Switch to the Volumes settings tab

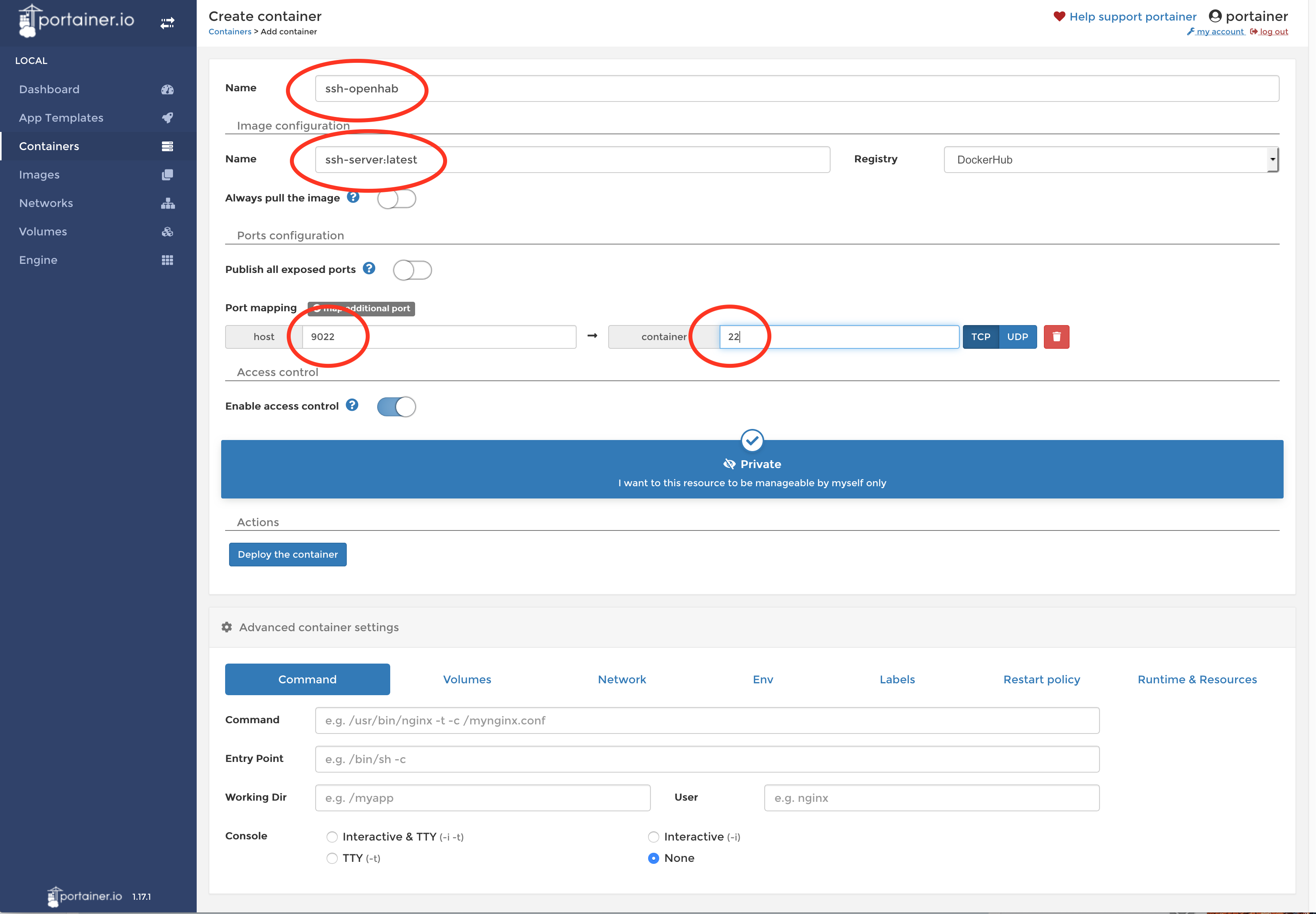tap(467, 679)
